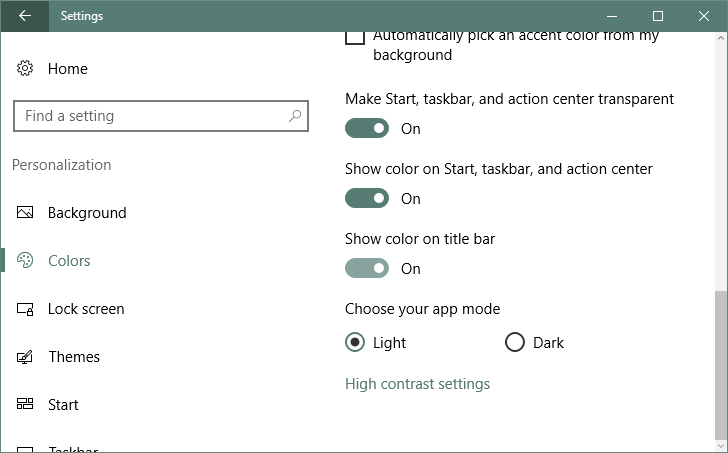Maximize the Settings window
728x453 pixels.
coord(657,16)
